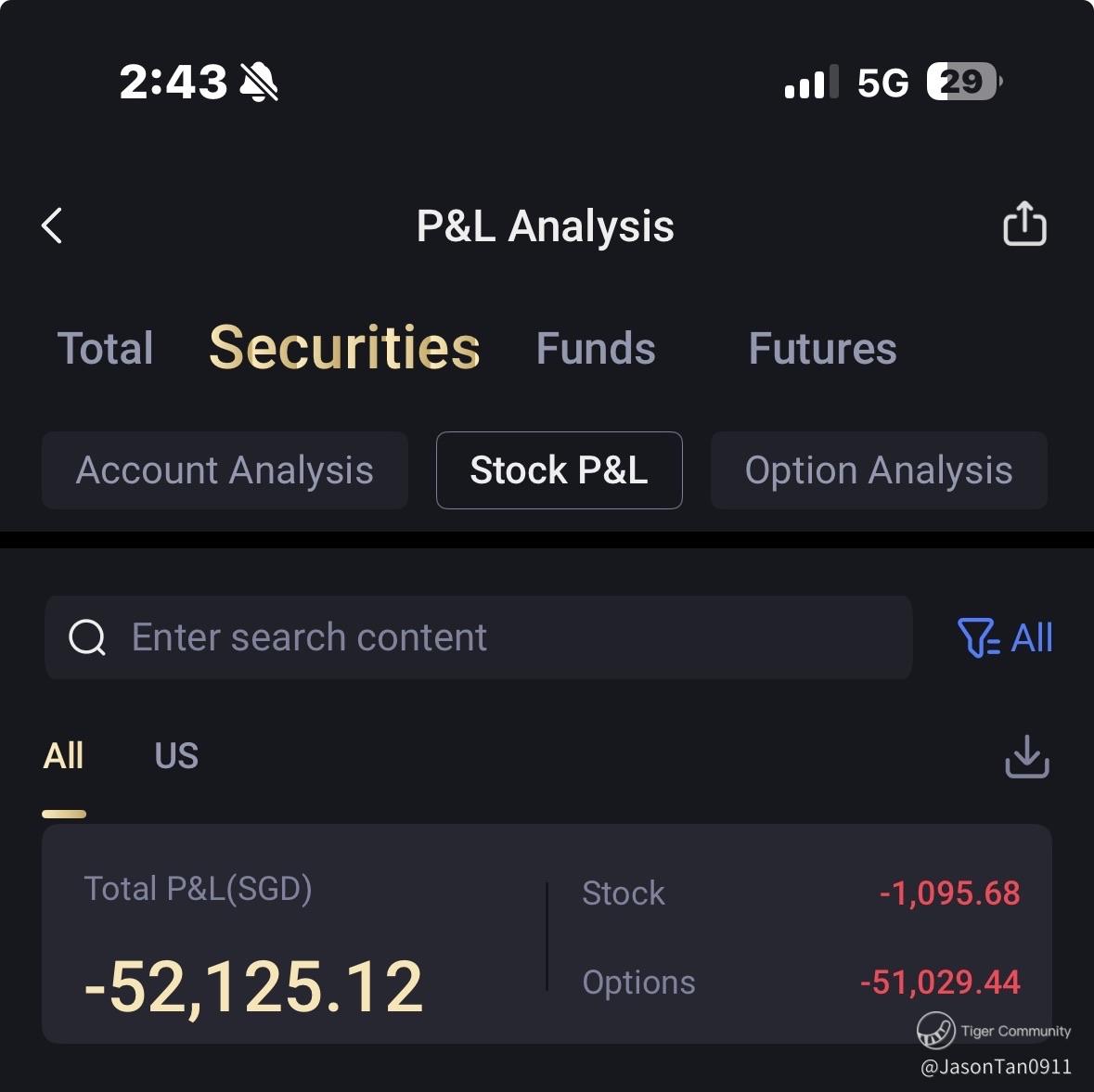1094x1092 pixels.
Task: Switch to the US market tab
Action: click(x=176, y=755)
